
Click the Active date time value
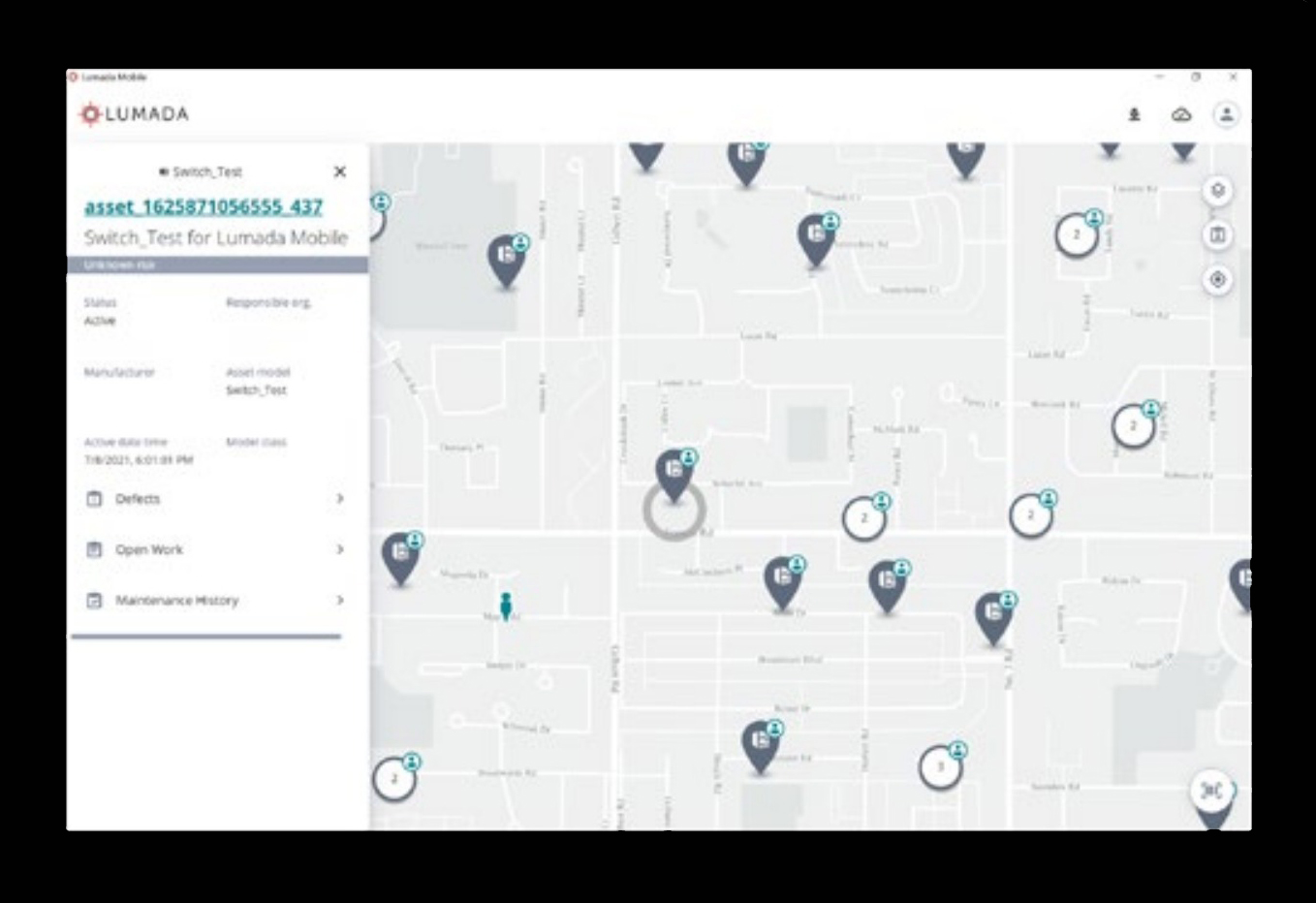(139, 460)
